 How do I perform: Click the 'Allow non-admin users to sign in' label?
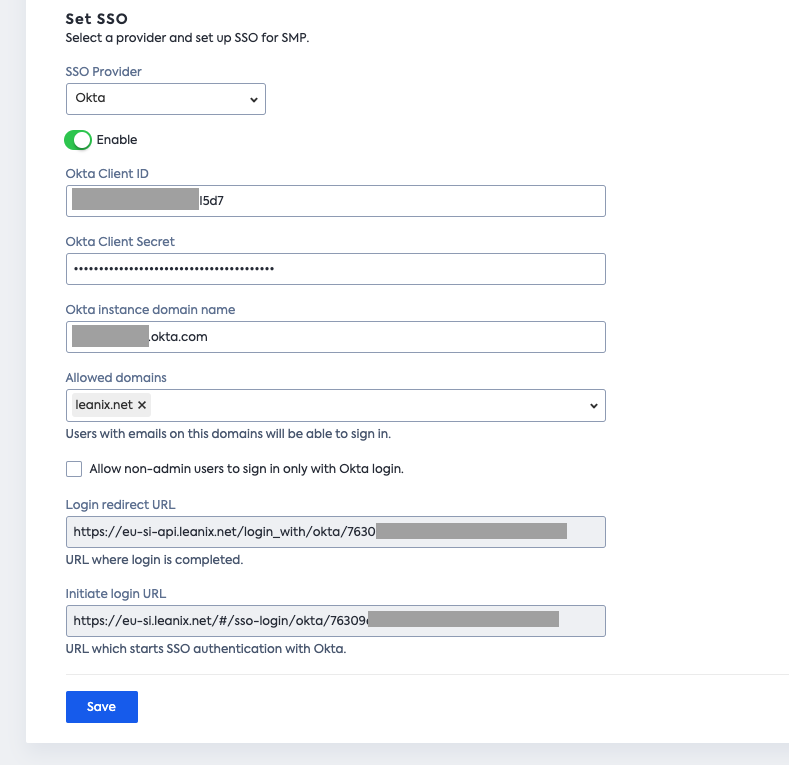click(x=247, y=469)
